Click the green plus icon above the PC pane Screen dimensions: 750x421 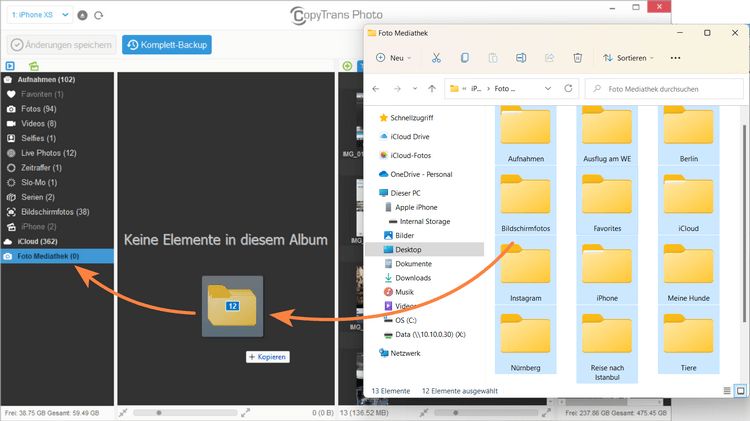pyautogui.click(x=347, y=66)
